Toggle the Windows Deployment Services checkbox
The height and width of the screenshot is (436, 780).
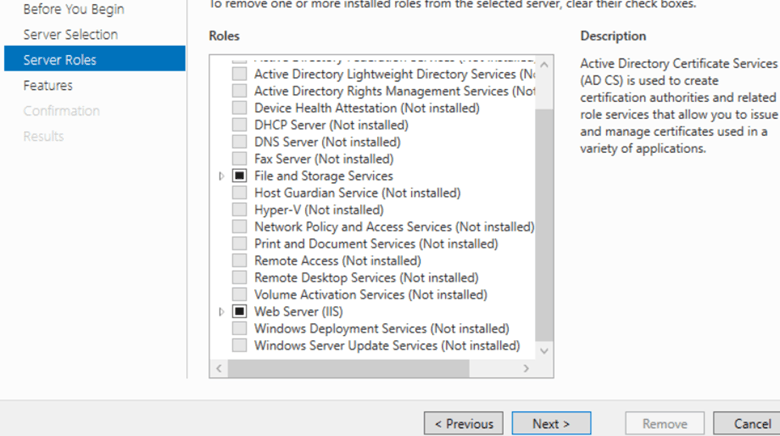(x=239, y=328)
